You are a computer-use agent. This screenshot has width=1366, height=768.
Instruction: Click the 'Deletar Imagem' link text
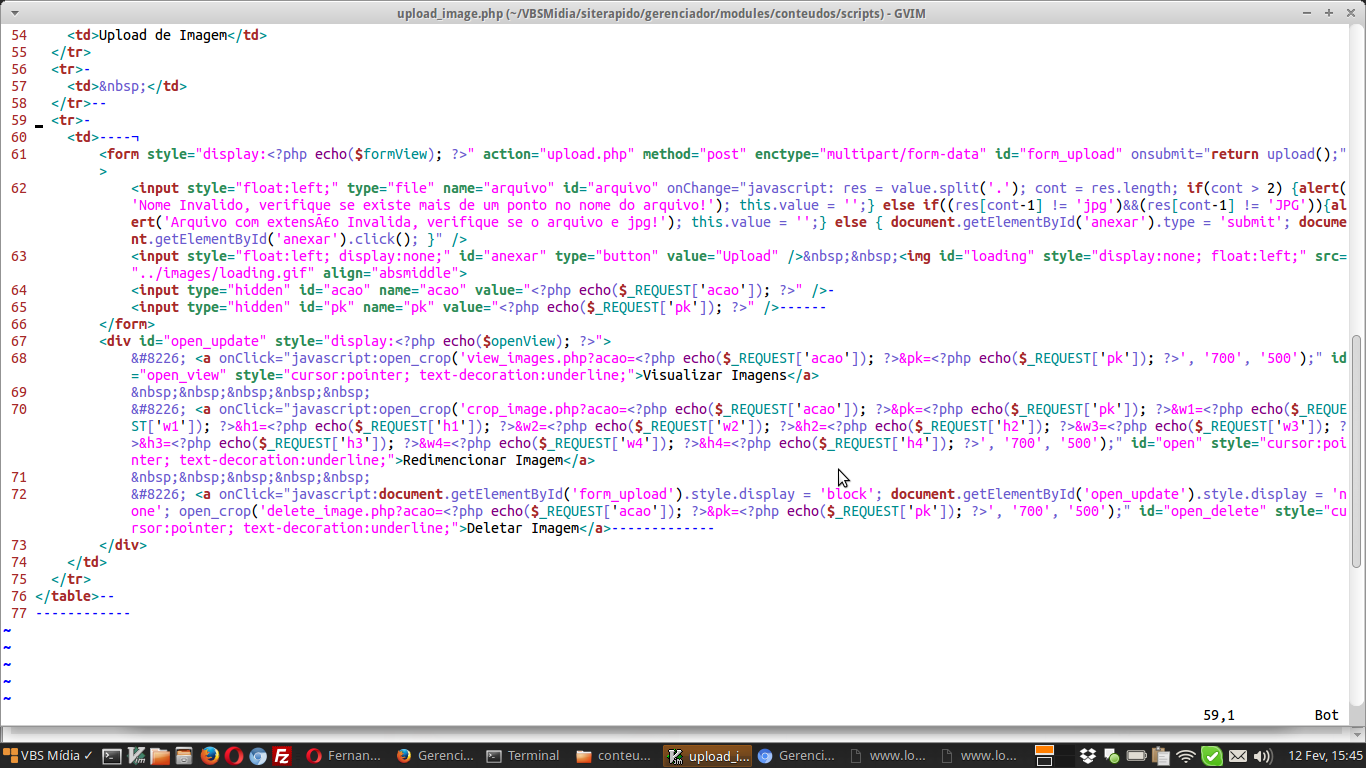click(523, 529)
